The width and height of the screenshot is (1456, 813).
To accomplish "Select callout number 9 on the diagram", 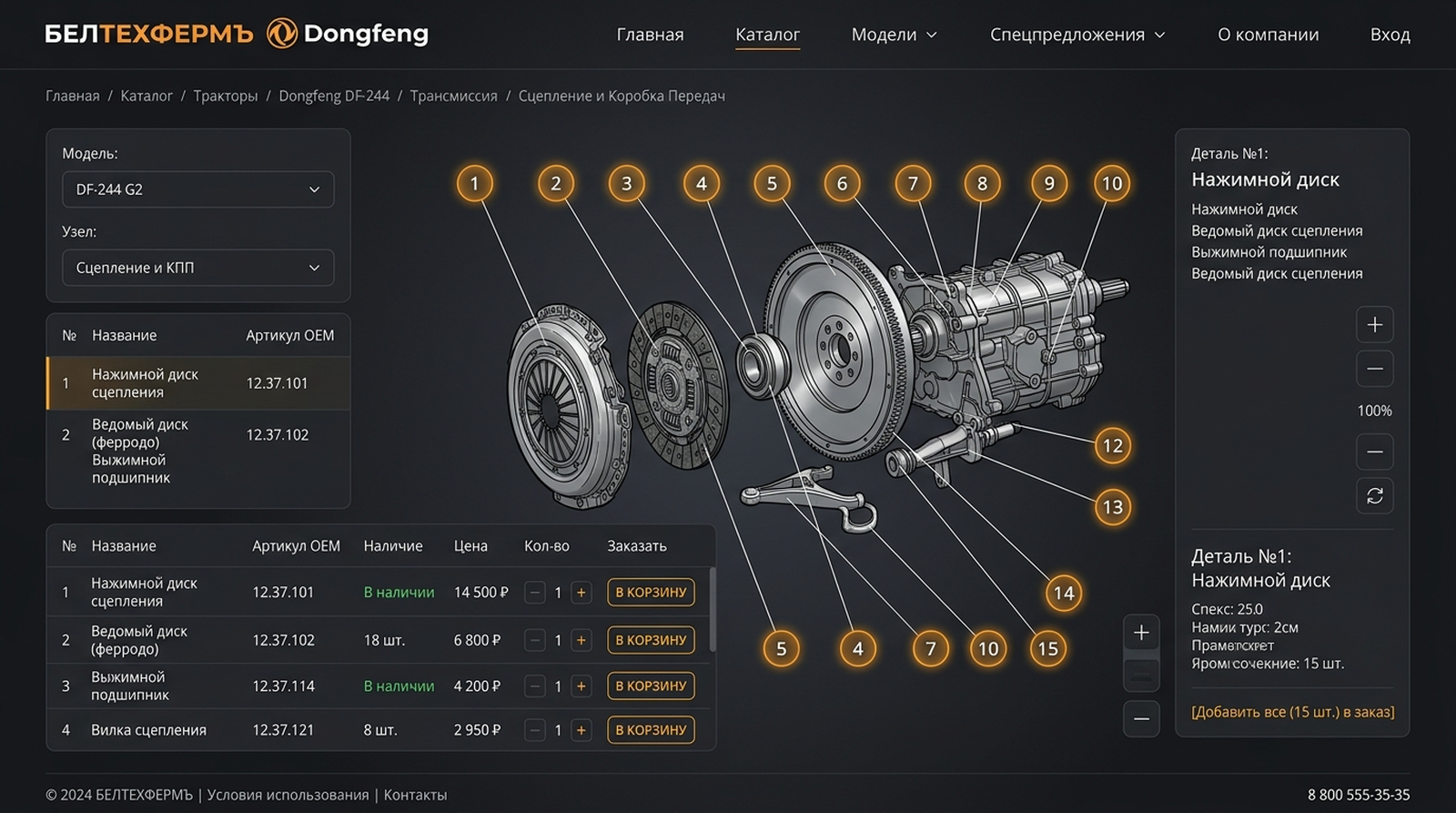I will [x=1049, y=183].
